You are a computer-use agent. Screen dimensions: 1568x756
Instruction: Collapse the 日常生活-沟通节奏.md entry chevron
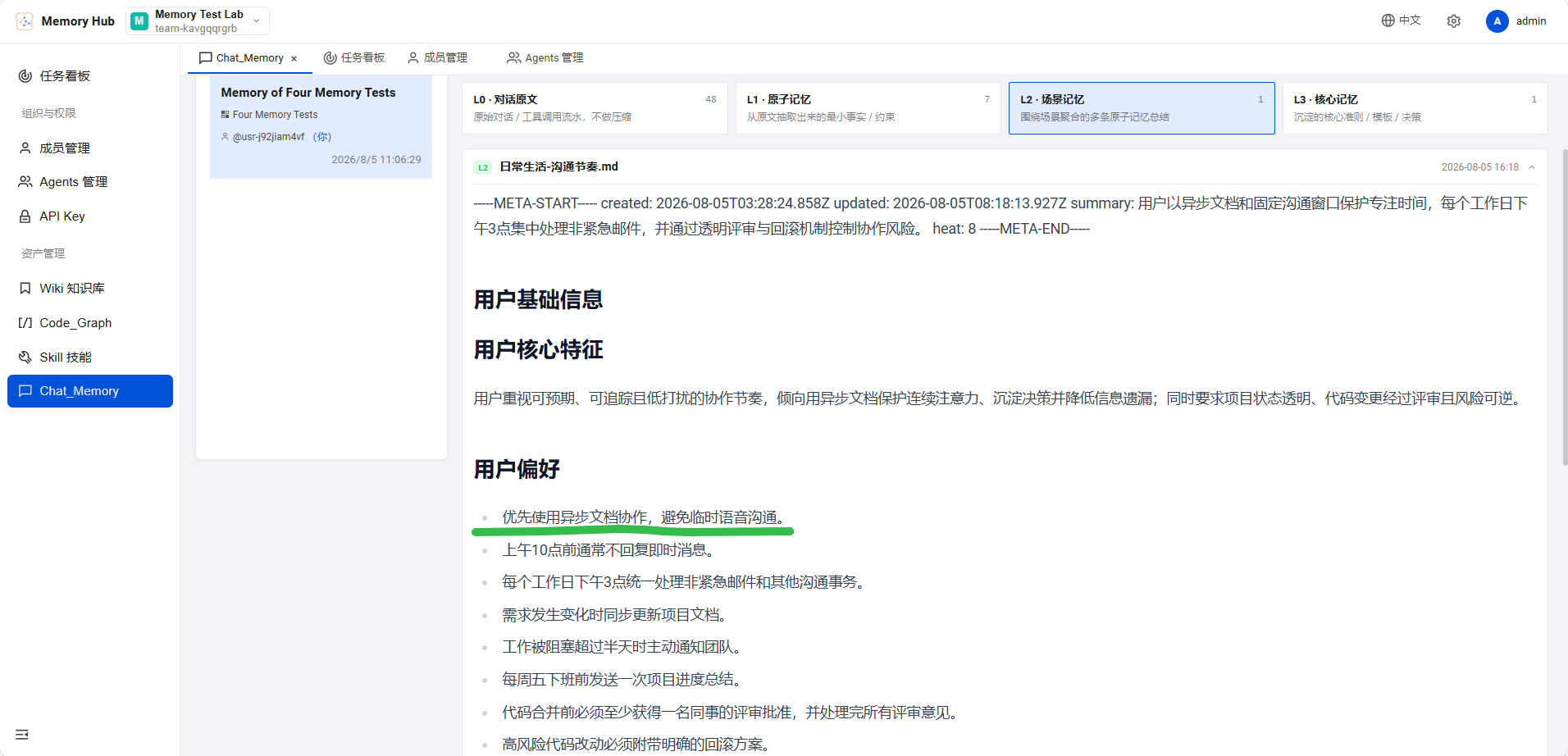coord(1531,167)
